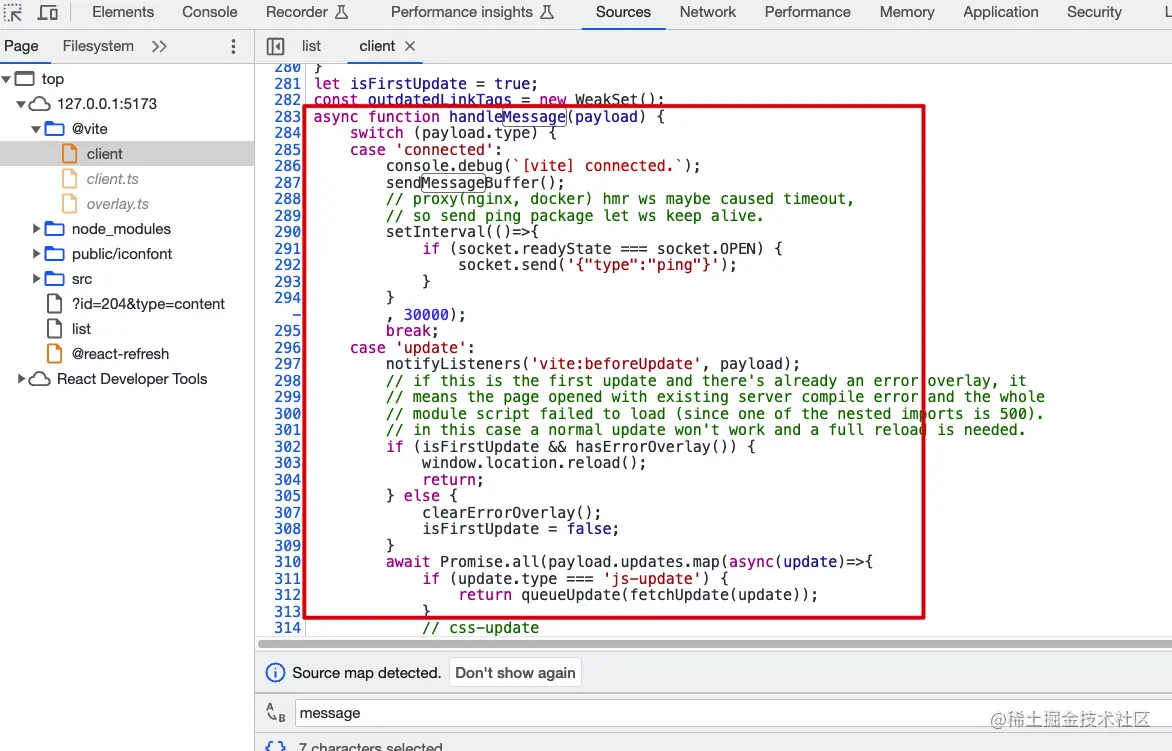Screen dimensions: 1172x751
Task: Open overlay.ts in the file tree
Action: [x=117, y=204]
